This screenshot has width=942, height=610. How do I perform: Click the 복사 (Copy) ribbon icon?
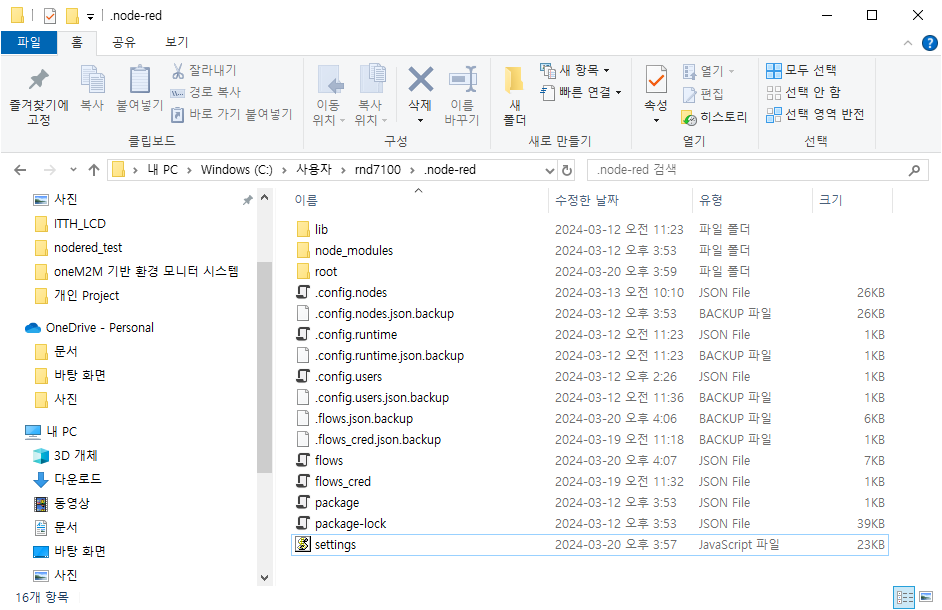(x=92, y=89)
